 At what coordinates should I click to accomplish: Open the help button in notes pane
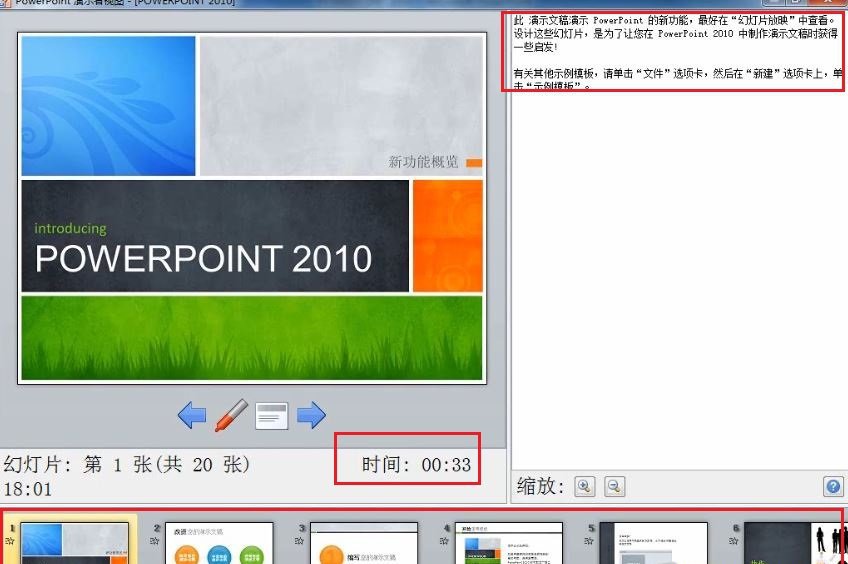coord(833,486)
